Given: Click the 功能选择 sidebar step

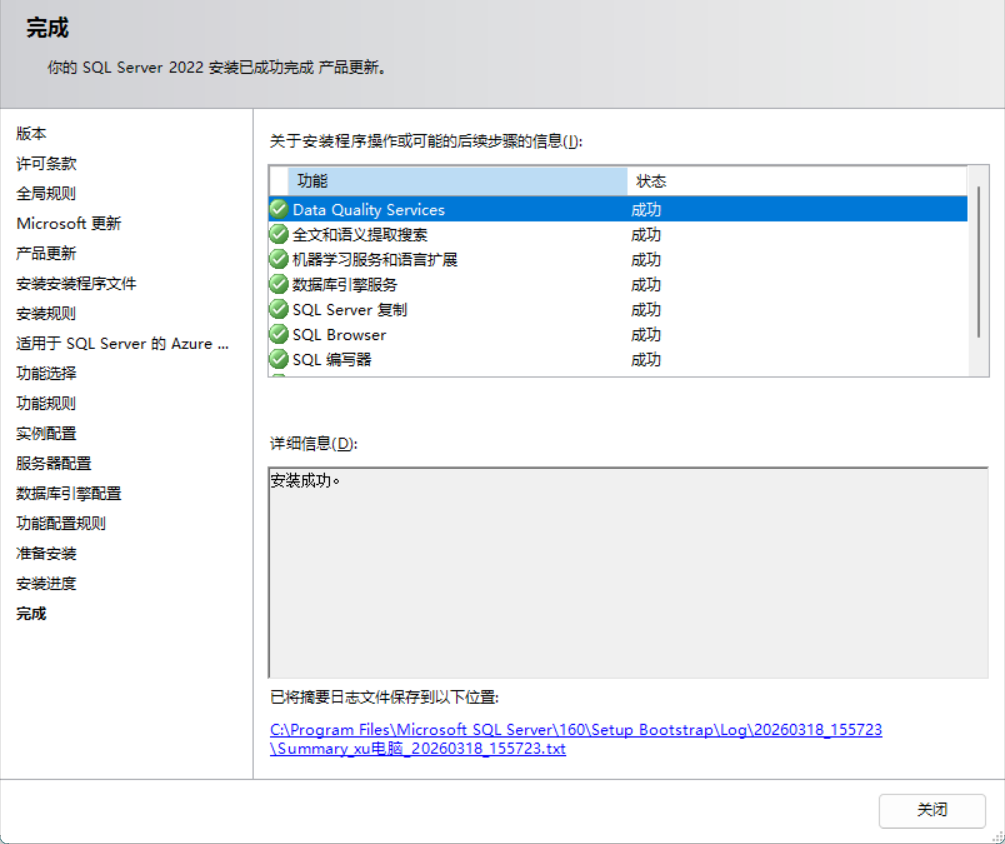Looking at the screenshot, I should click(46, 373).
